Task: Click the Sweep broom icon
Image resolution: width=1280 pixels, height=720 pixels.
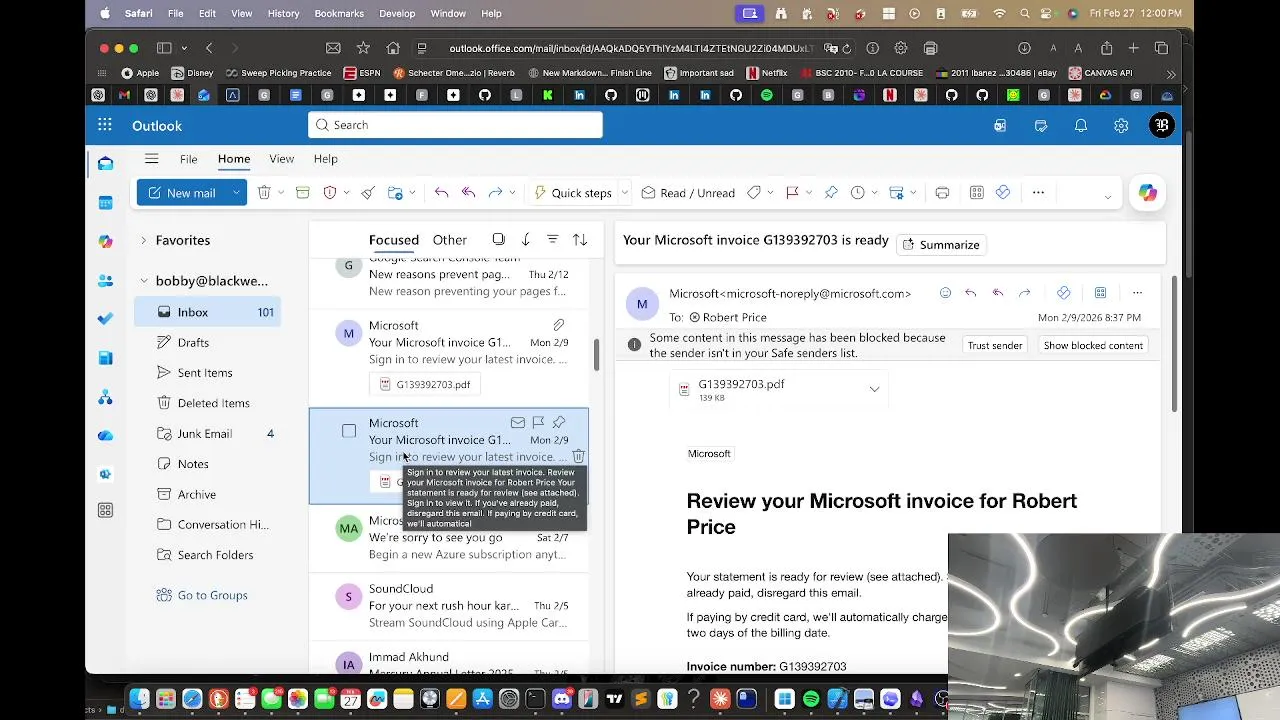Action: tap(368, 193)
